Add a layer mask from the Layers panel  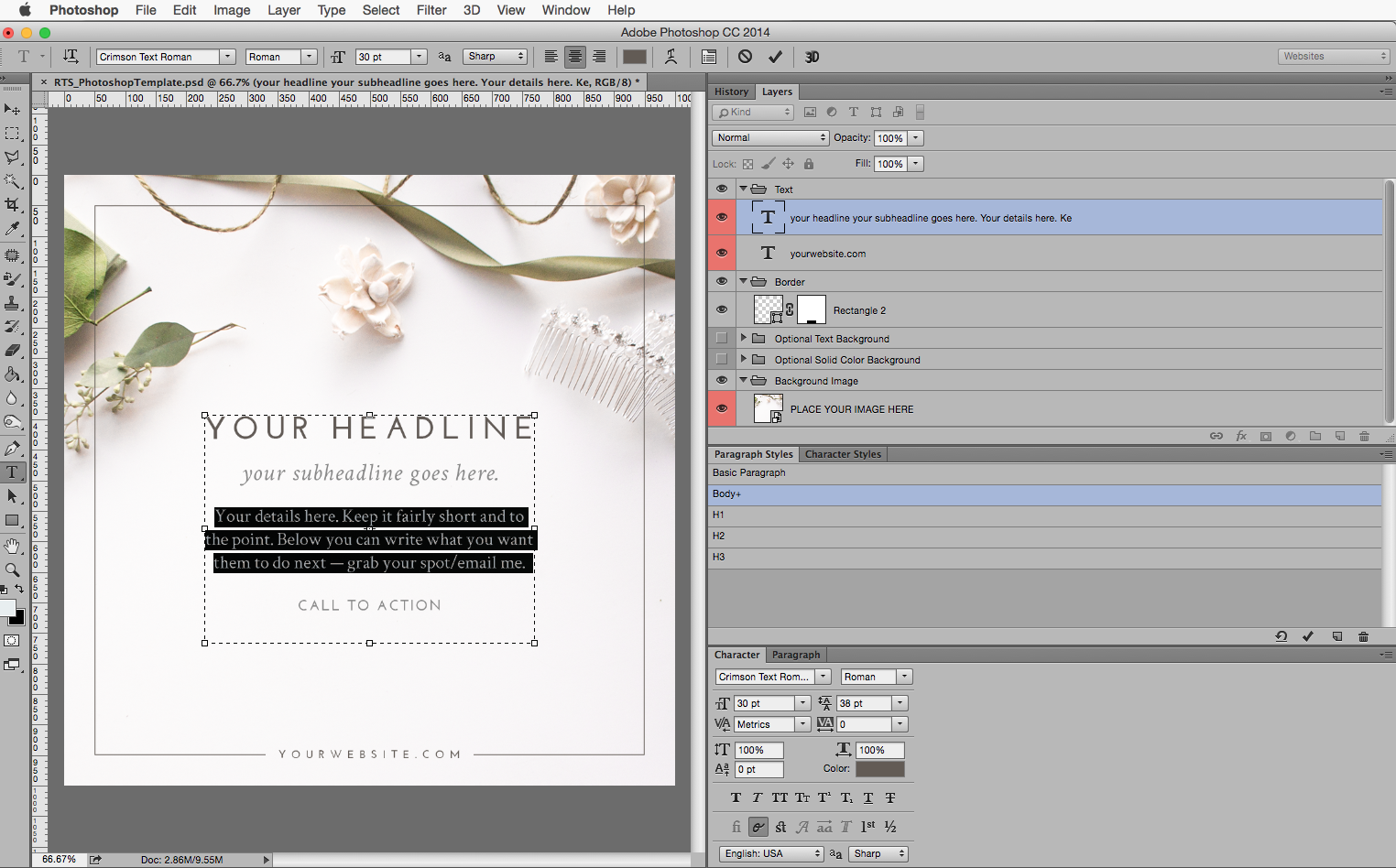[x=1265, y=436]
